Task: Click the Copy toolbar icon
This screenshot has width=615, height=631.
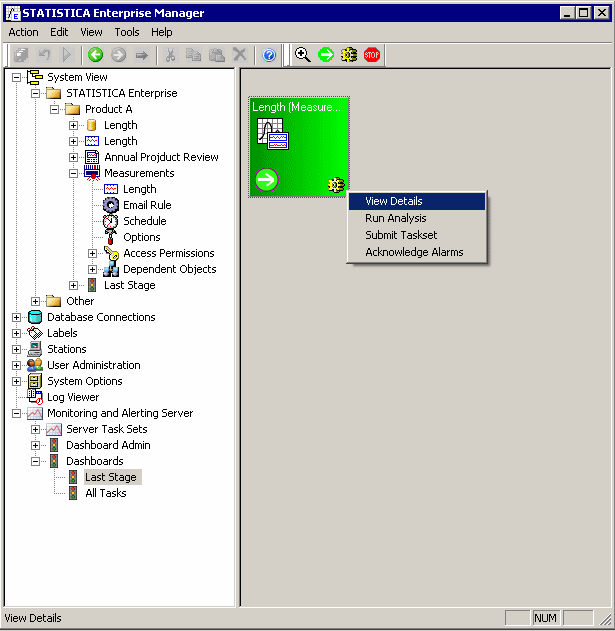Action: (194, 55)
